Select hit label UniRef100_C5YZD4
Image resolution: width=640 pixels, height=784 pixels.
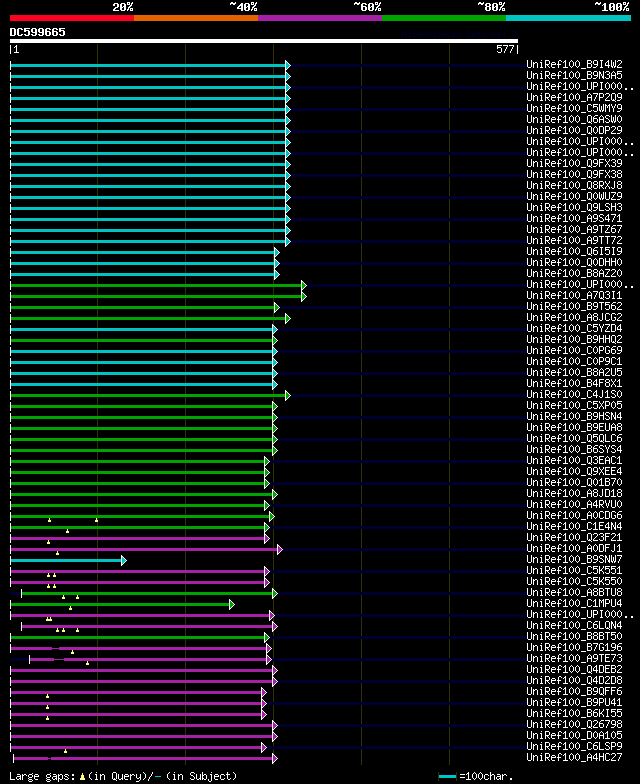click(x=574, y=328)
